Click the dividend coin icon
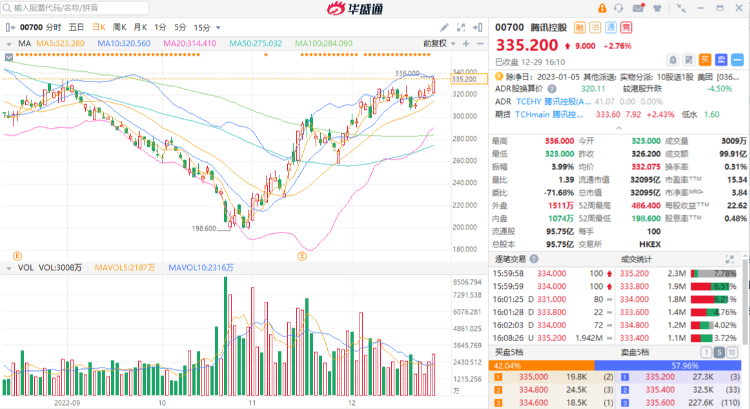This screenshot has height=409, width=750. [x=499, y=77]
